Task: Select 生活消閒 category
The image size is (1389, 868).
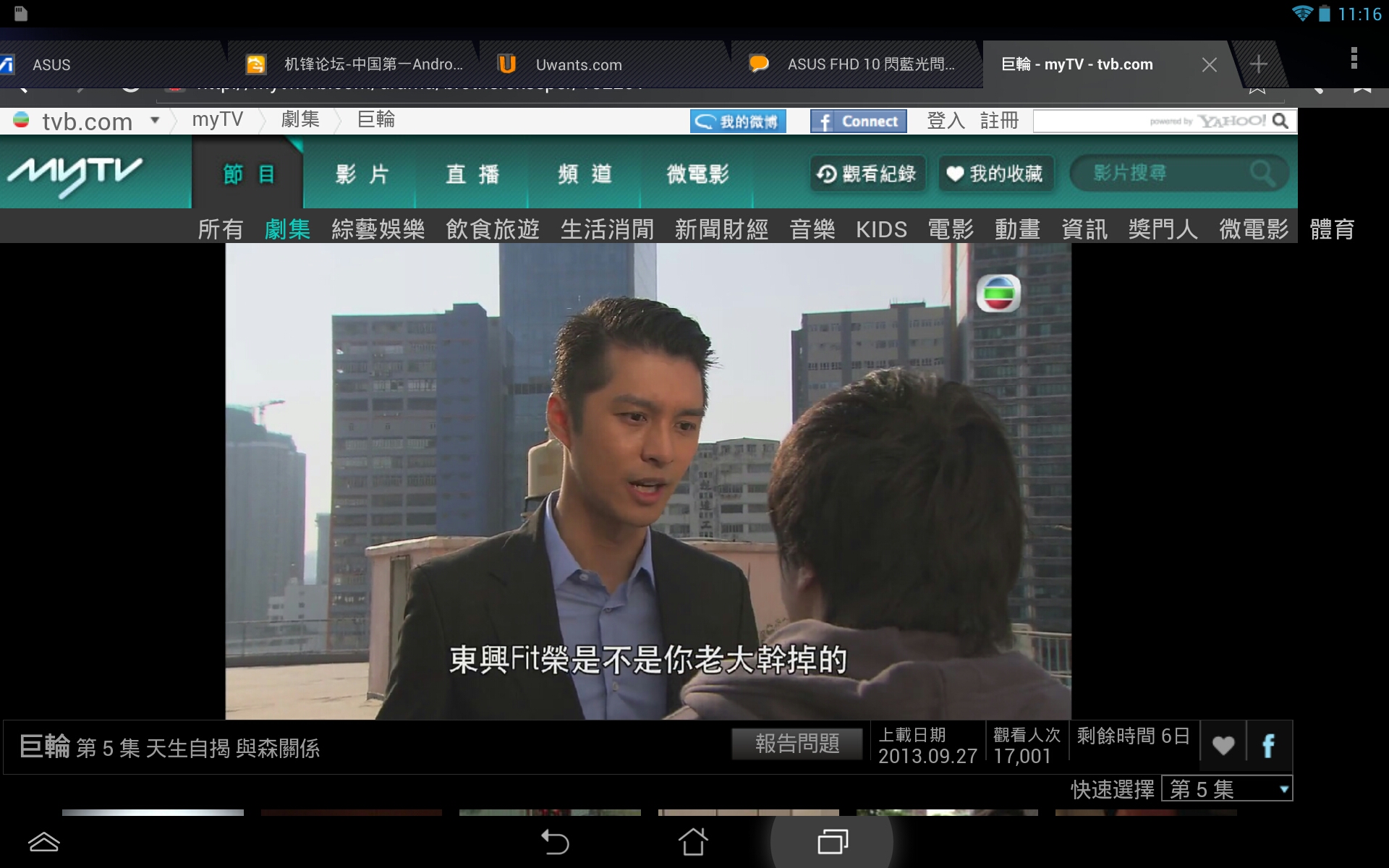Action: click(607, 229)
